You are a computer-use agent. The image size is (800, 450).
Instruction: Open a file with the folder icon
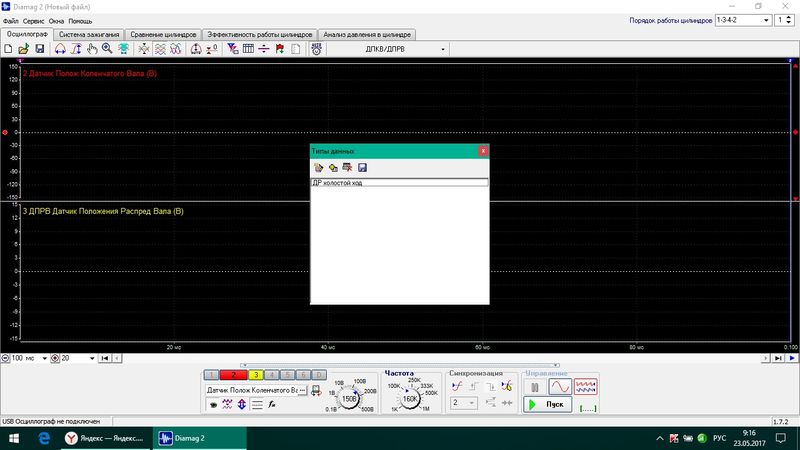[x=23, y=49]
